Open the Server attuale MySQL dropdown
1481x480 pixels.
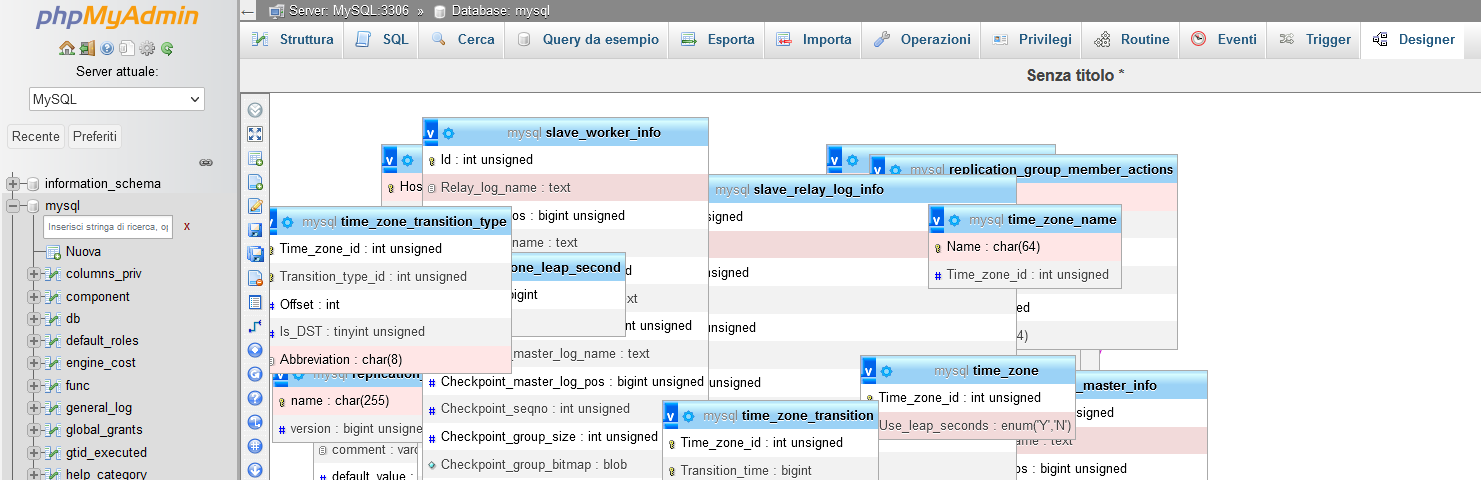(x=117, y=99)
